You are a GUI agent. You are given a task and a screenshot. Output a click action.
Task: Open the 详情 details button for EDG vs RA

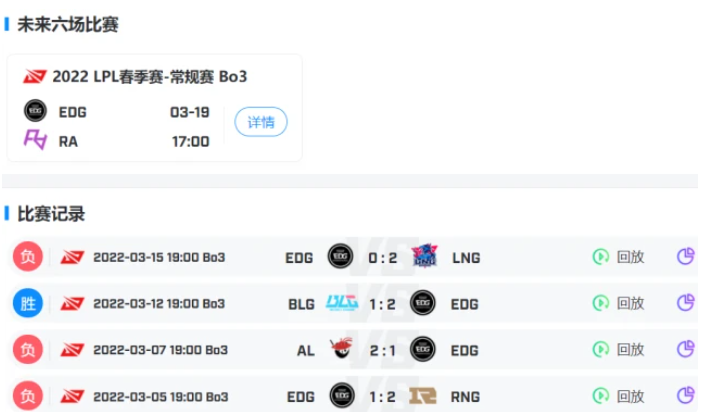(x=261, y=122)
